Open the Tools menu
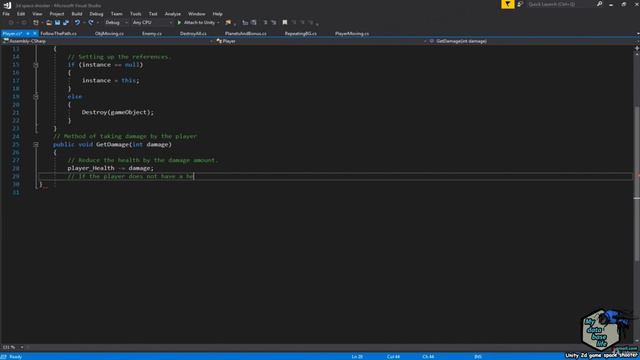640x360 pixels. click(136, 14)
